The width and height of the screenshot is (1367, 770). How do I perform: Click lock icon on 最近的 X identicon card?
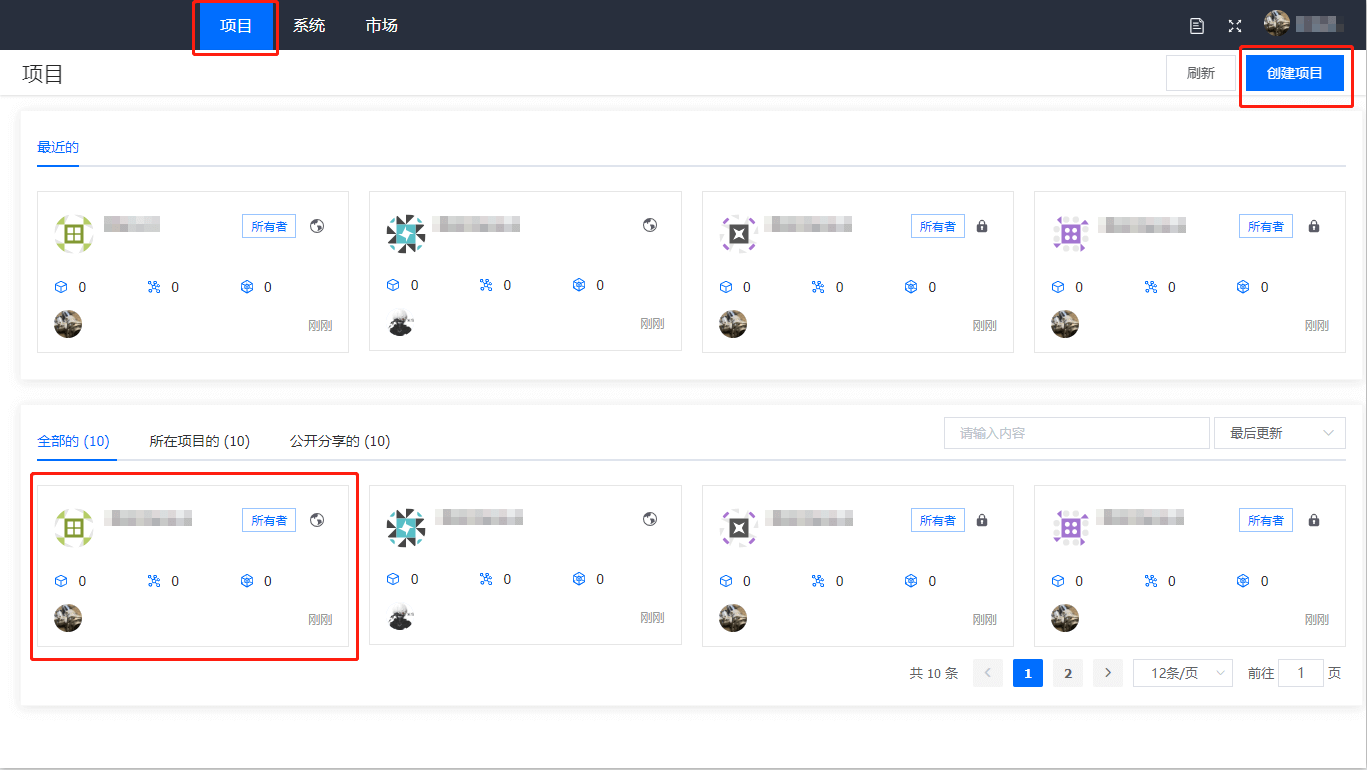(x=982, y=227)
